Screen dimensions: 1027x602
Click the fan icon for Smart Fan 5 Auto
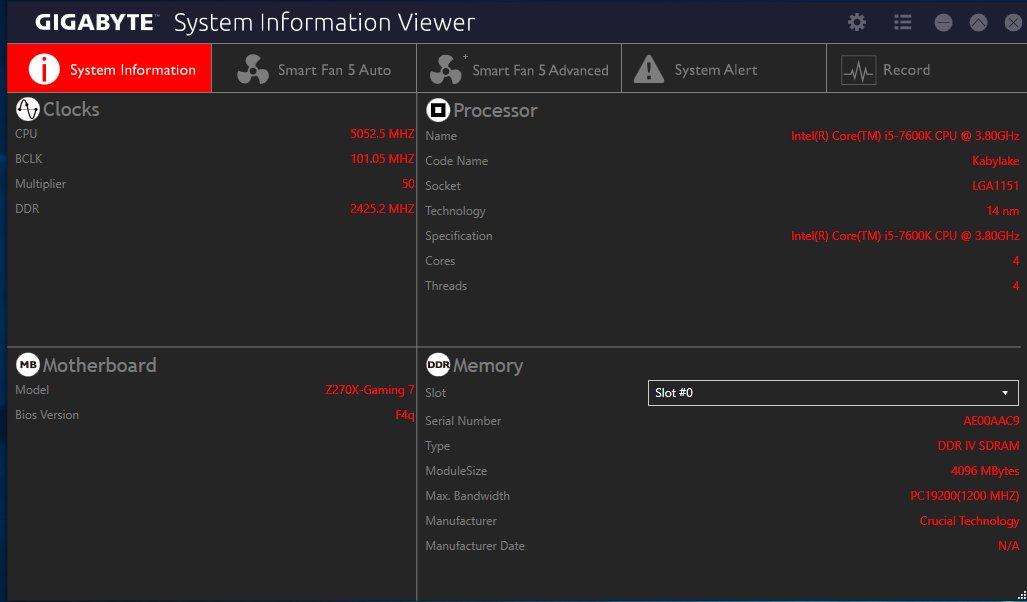click(253, 70)
